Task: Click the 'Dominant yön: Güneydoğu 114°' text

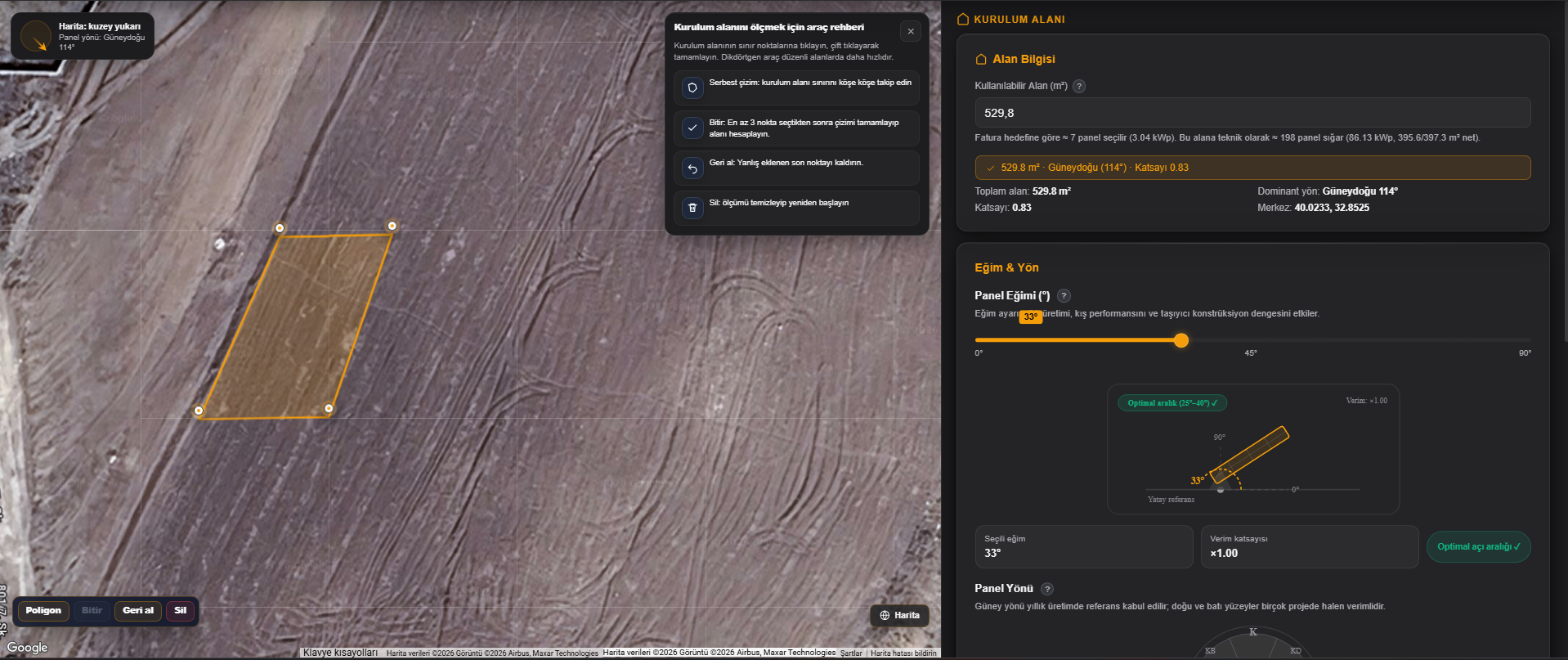Action: click(x=1328, y=191)
